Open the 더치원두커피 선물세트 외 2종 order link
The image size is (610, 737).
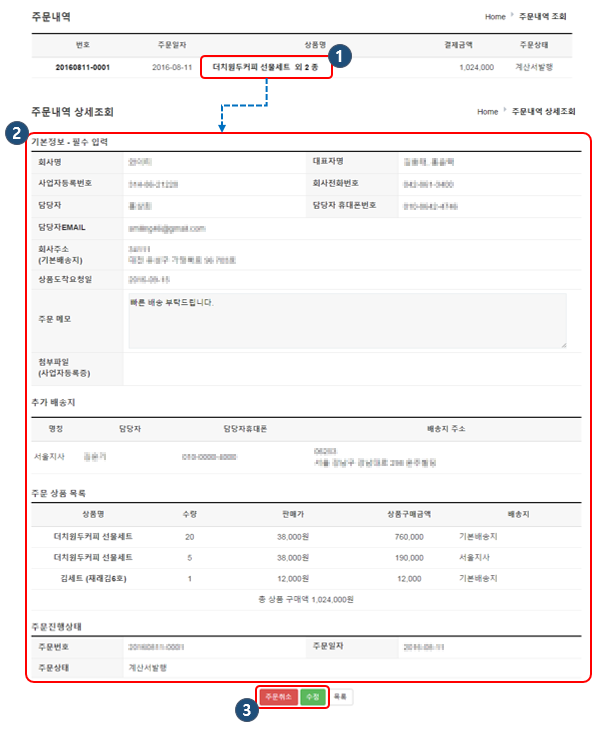pos(265,67)
